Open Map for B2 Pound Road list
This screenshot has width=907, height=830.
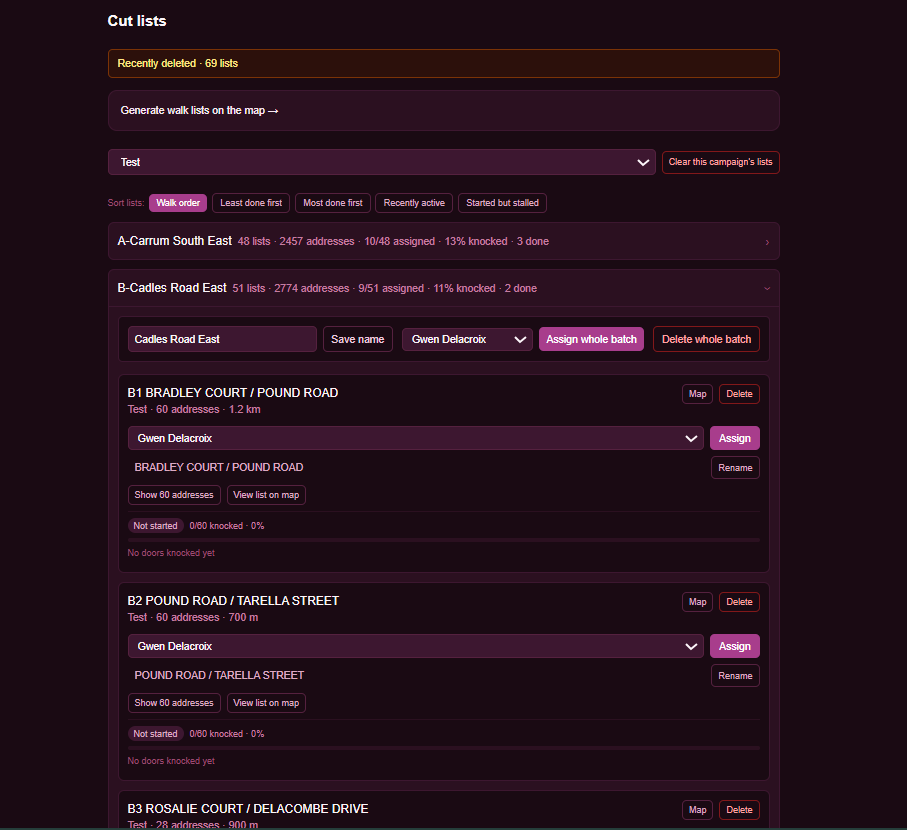coord(698,602)
